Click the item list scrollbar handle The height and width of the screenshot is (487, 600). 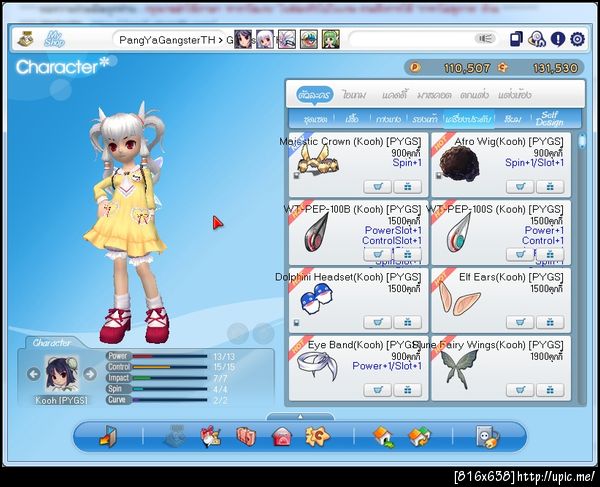coord(582,140)
